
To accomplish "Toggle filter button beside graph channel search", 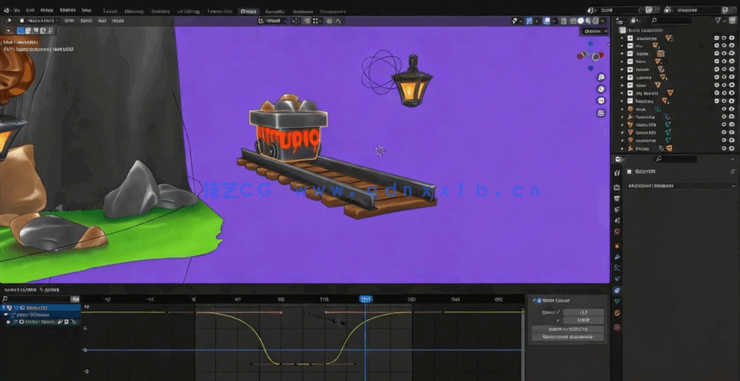I will pos(75,299).
